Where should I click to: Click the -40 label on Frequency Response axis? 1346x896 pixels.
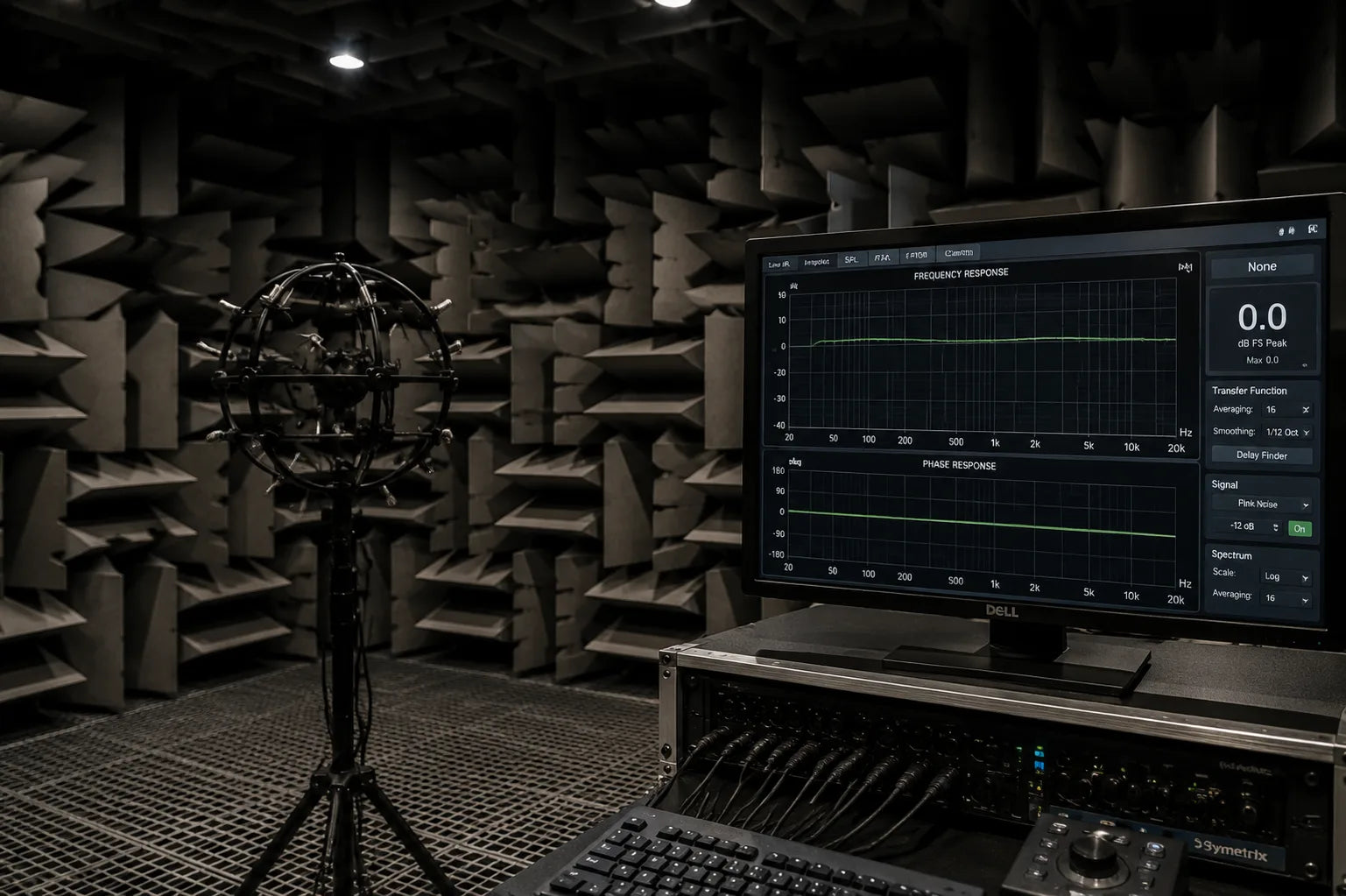pos(779,426)
